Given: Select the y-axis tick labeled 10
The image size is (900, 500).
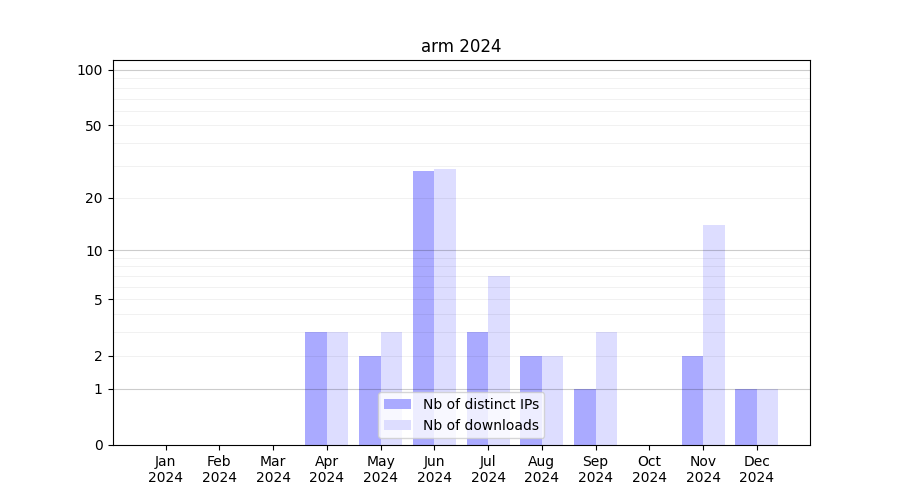Looking at the screenshot, I should 94,251.
